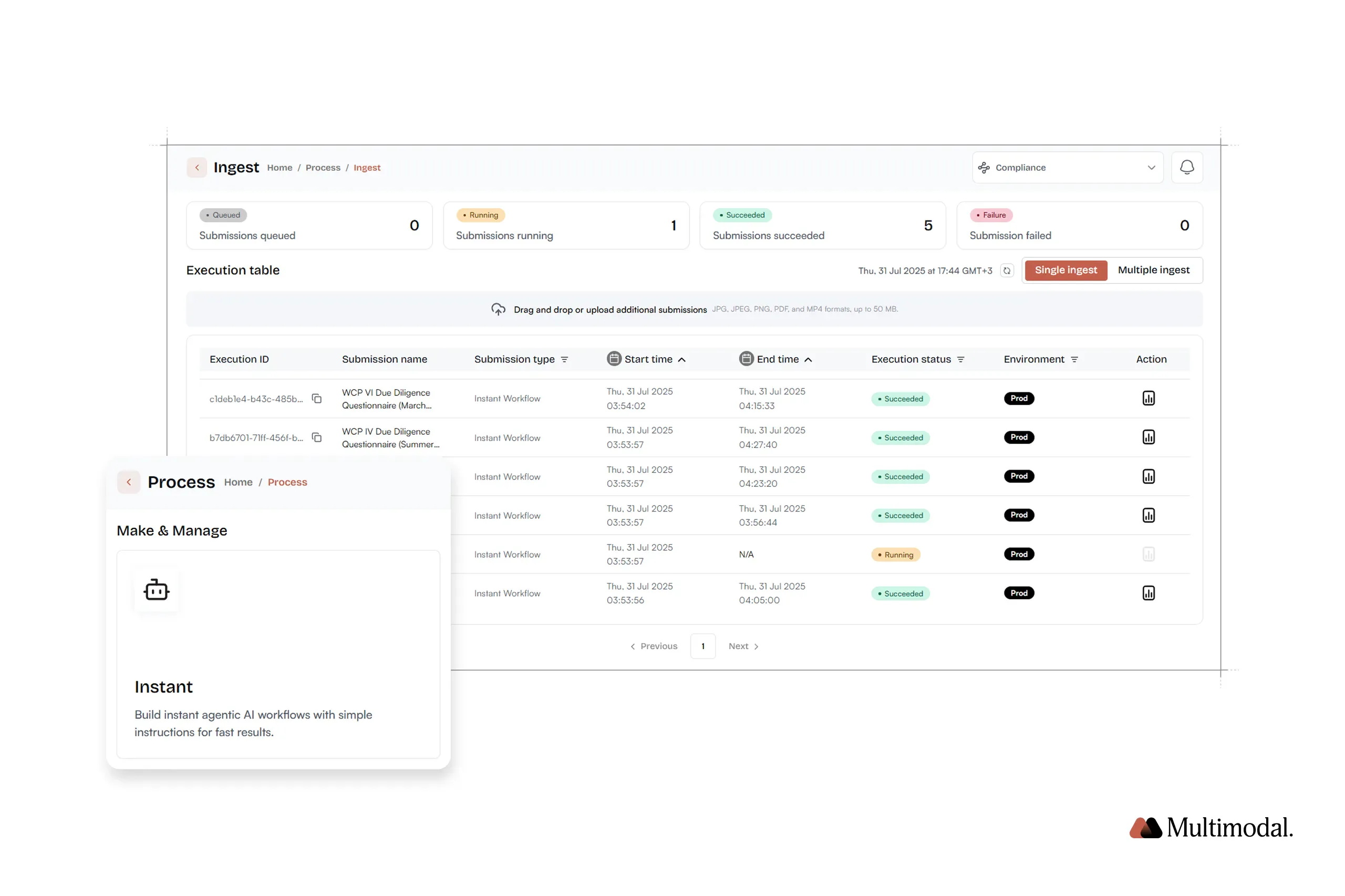Click the Submissions queued card
The width and height of the screenshot is (1345, 896).
point(309,225)
